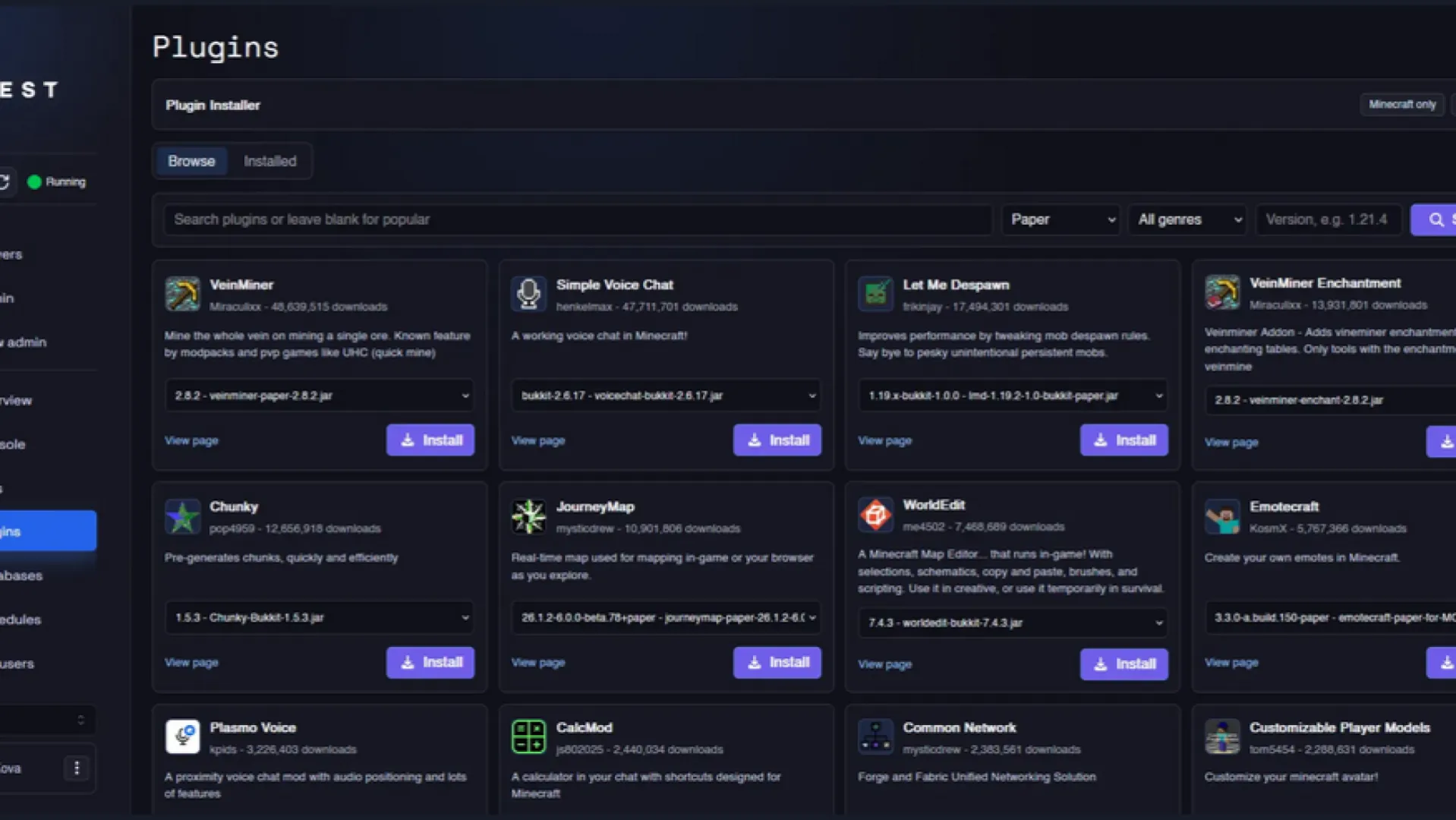The image size is (1456, 820).
Task: Install the WorldEdit plugin
Action: coord(1124,664)
